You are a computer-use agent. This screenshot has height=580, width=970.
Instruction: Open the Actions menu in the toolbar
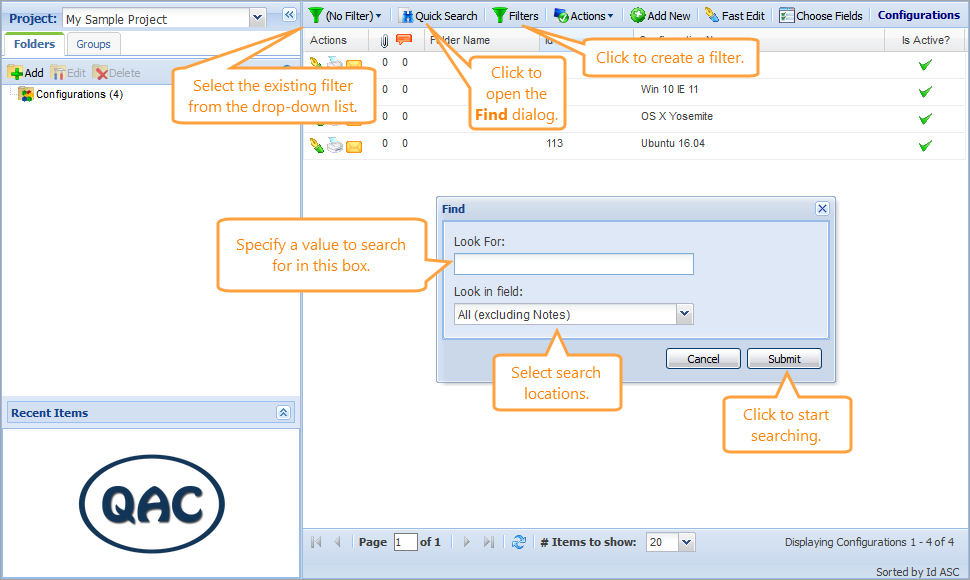[x=583, y=15]
